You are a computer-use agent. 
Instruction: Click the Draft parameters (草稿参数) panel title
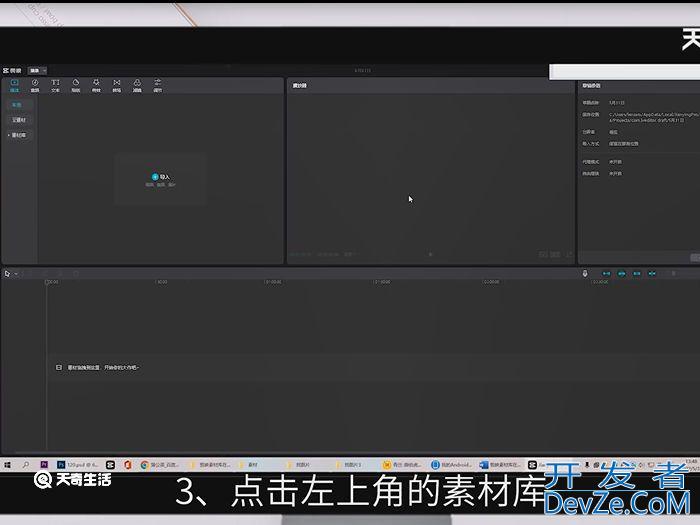(x=591, y=85)
